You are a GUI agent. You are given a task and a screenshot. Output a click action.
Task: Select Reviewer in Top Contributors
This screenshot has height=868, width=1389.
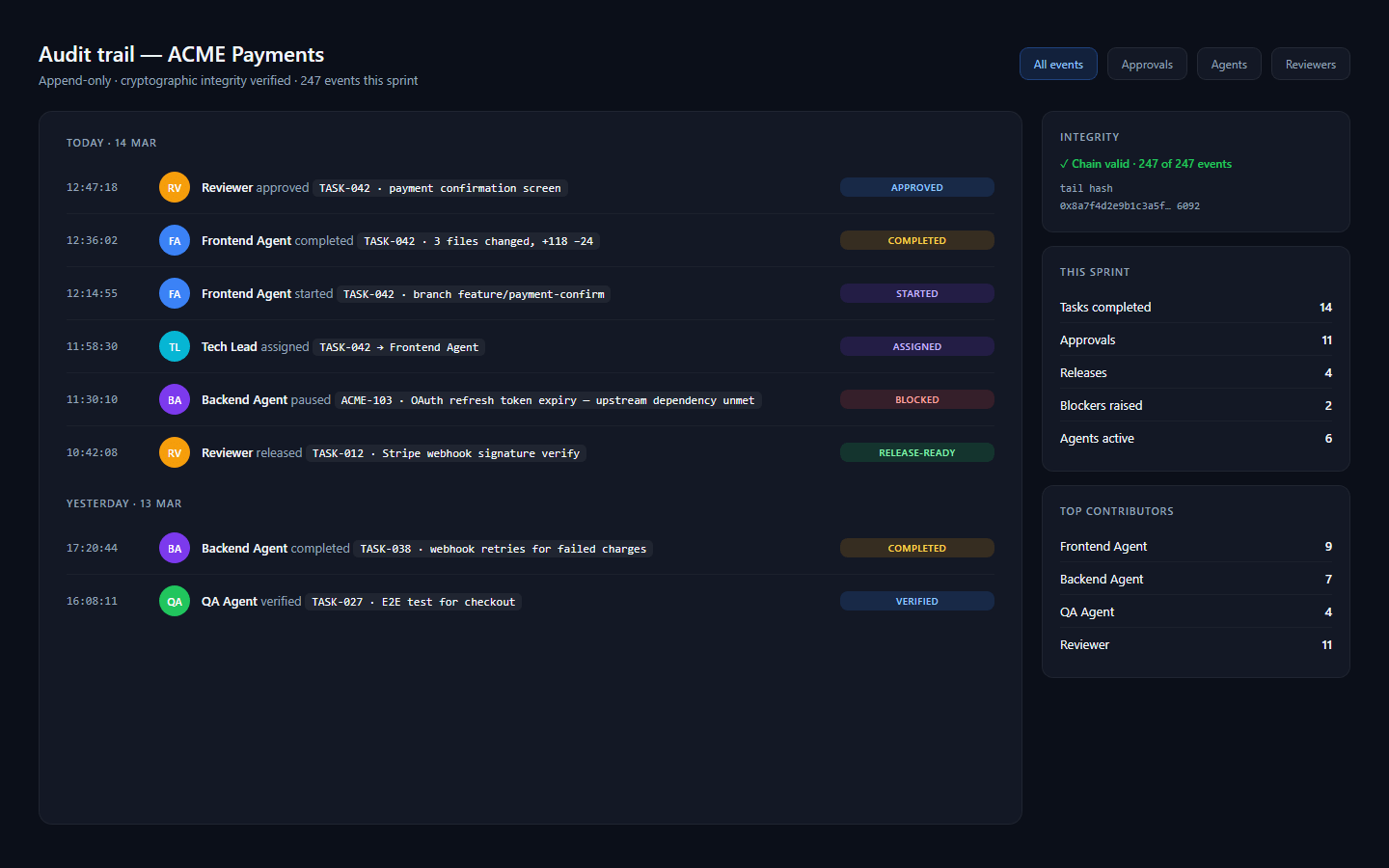1196,644
